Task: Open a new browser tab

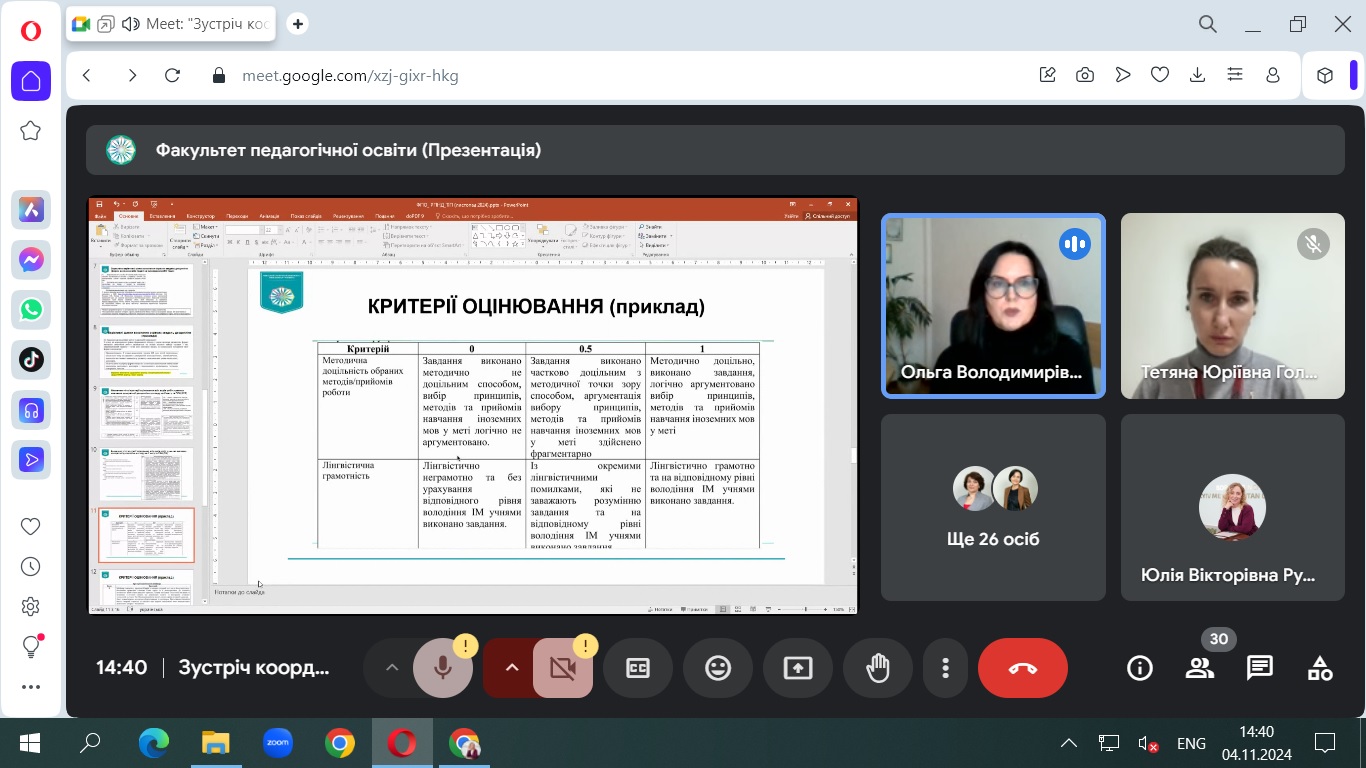Action: click(297, 24)
